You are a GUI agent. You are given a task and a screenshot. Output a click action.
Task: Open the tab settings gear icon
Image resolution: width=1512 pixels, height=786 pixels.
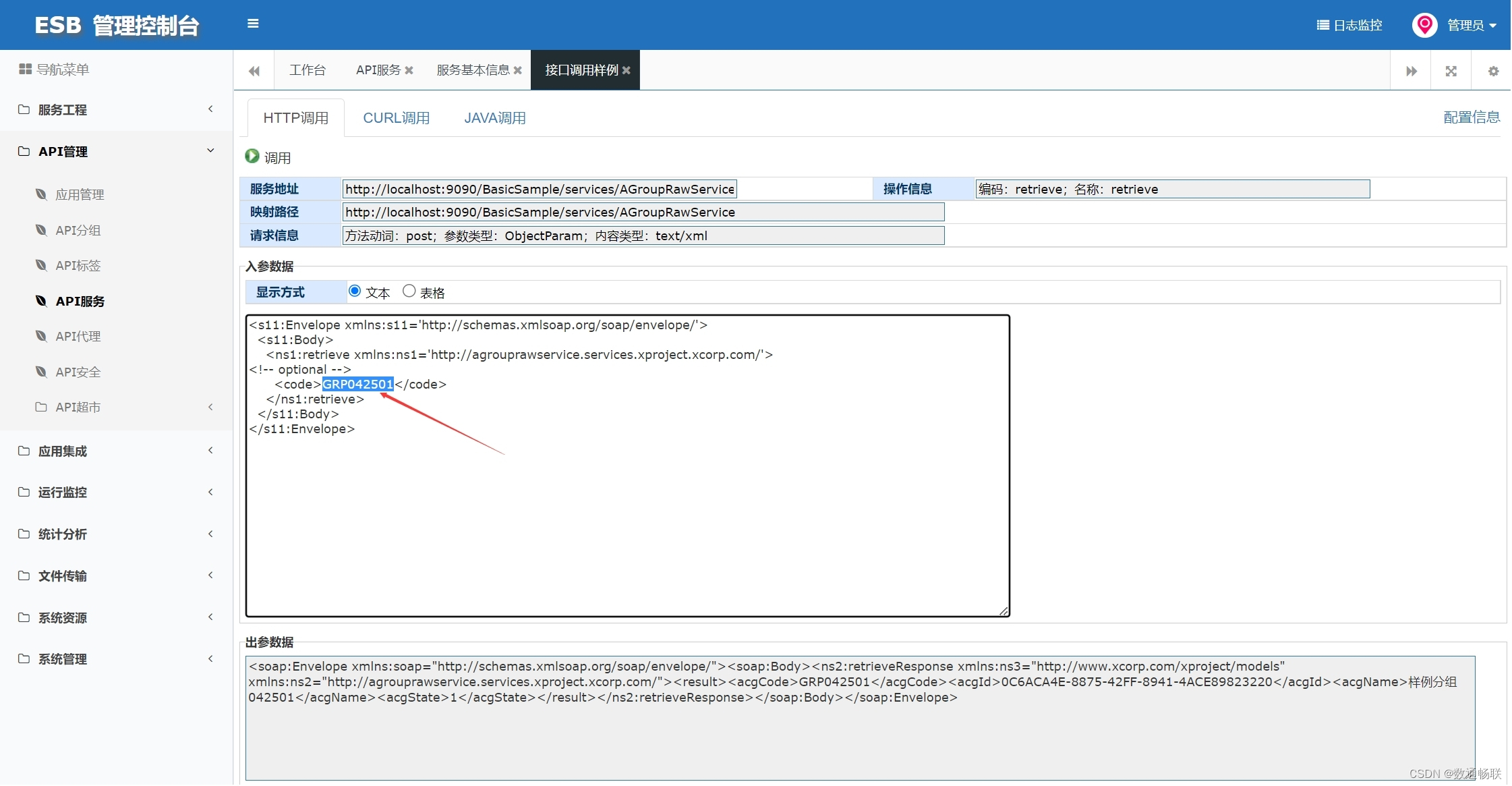click(x=1493, y=71)
